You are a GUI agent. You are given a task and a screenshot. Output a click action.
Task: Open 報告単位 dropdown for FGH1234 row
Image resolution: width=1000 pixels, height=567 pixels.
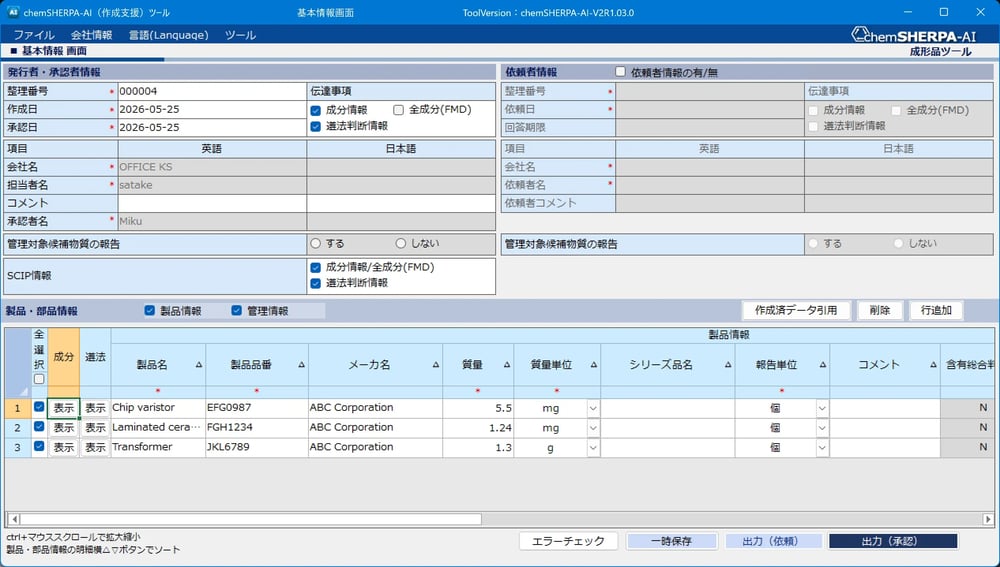click(822, 428)
